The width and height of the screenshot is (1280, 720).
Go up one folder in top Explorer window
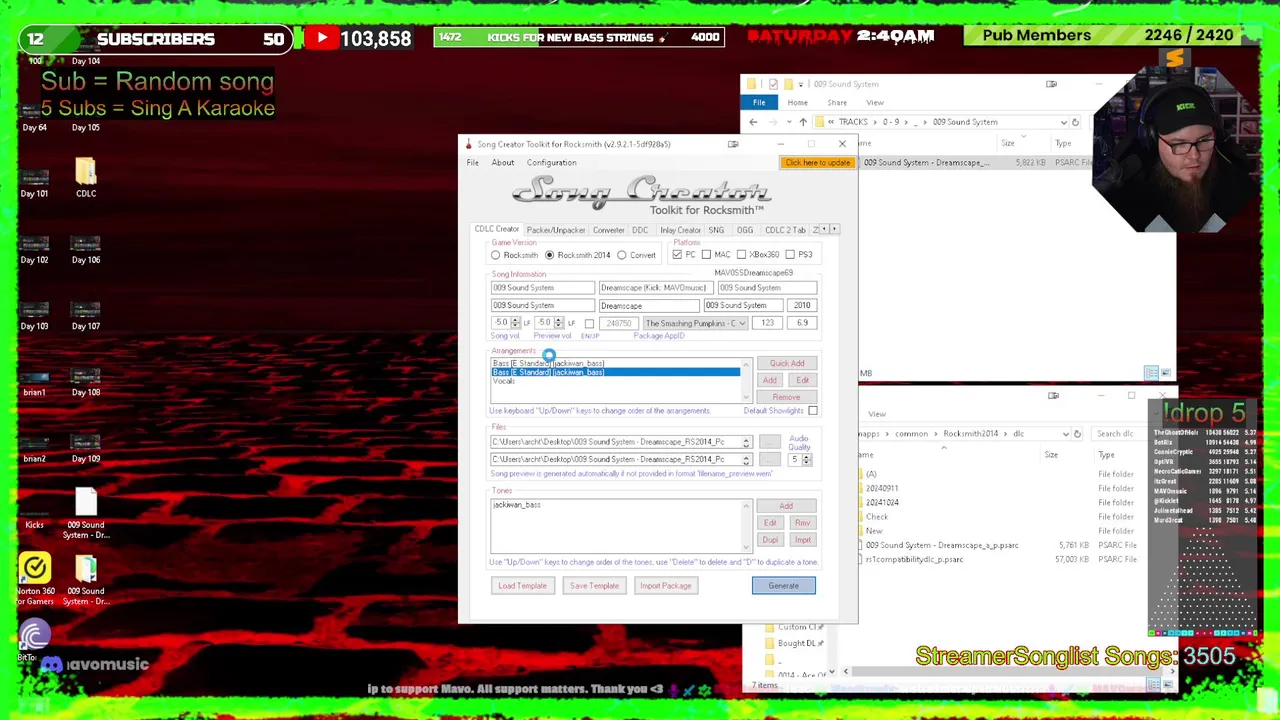point(802,122)
